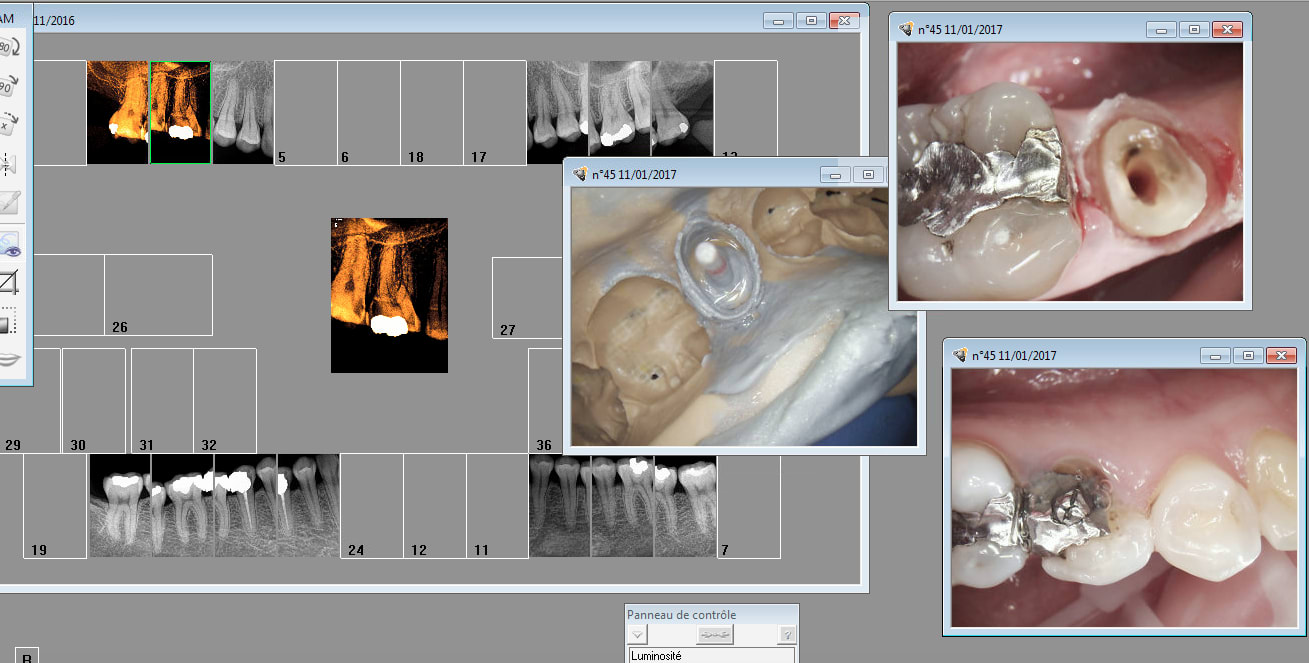Select empty image slot number 5
This screenshot has width=1309, height=663.
click(x=305, y=112)
